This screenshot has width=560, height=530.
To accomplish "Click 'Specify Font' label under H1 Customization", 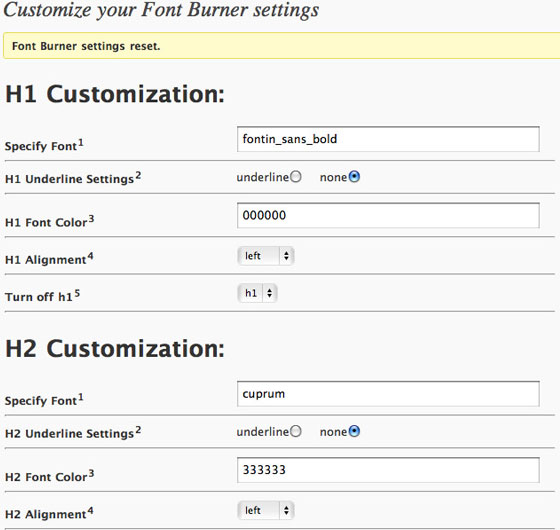I will [44, 145].
